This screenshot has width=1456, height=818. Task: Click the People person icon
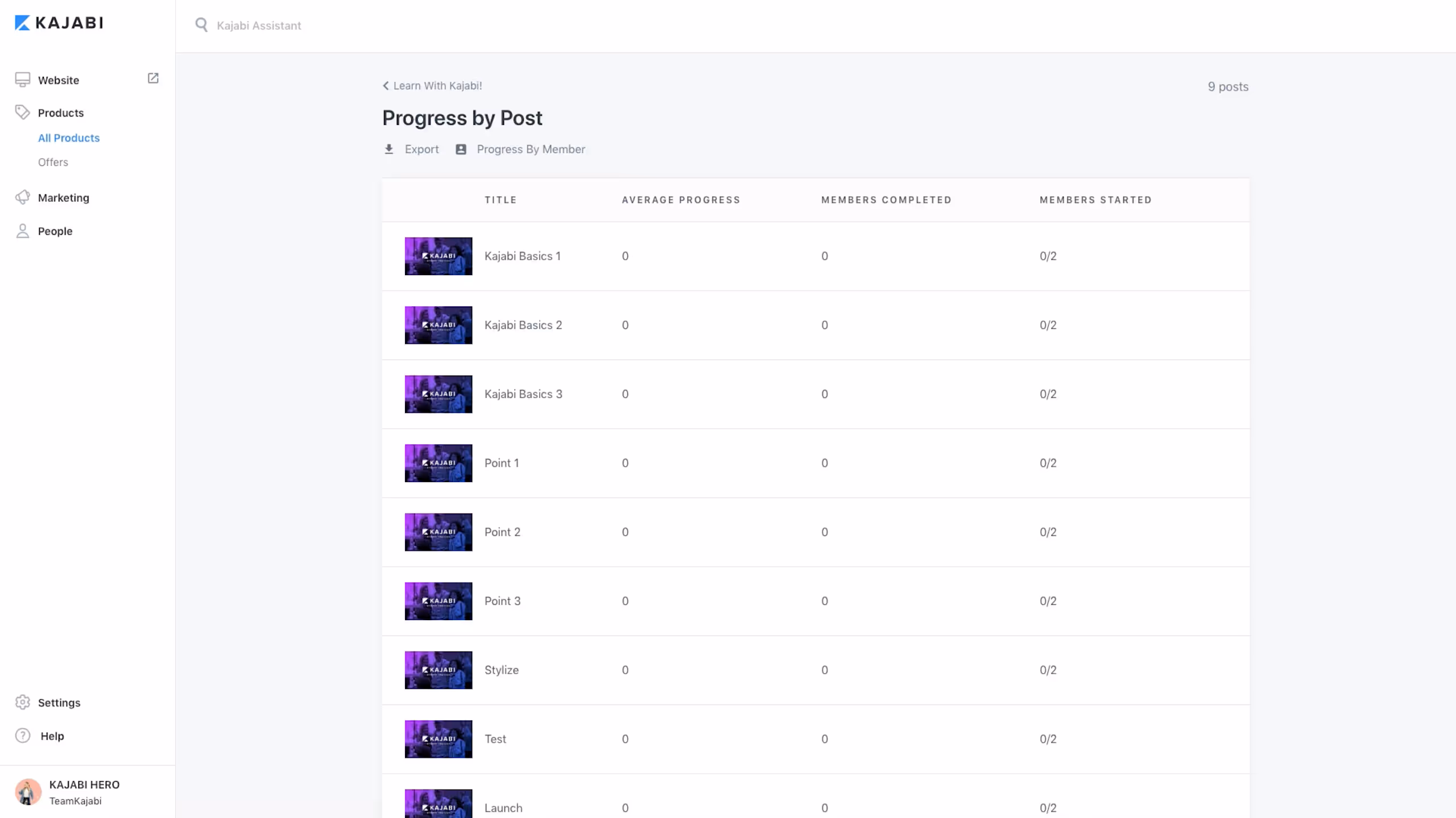point(22,231)
